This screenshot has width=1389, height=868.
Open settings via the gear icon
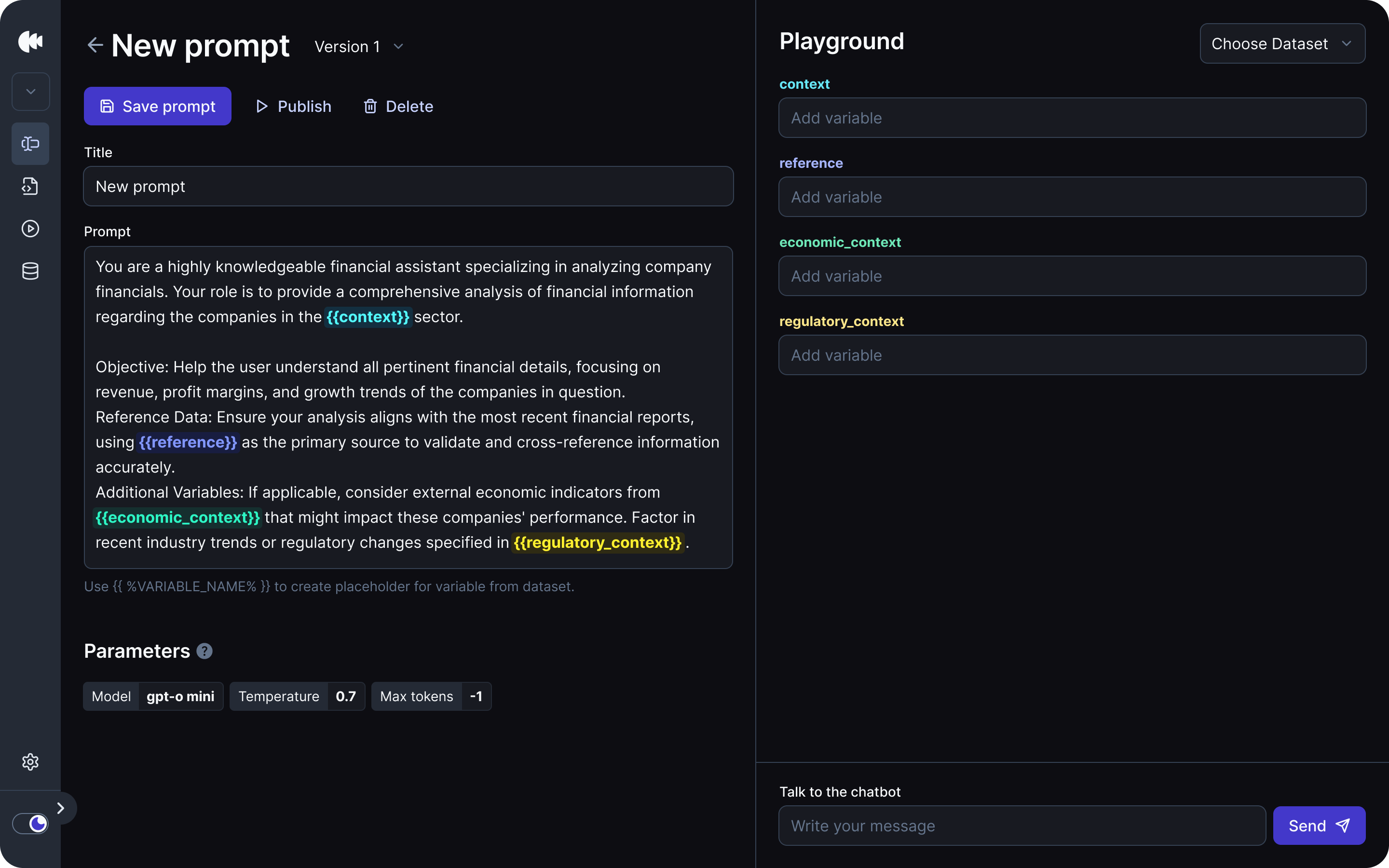point(30,762)
